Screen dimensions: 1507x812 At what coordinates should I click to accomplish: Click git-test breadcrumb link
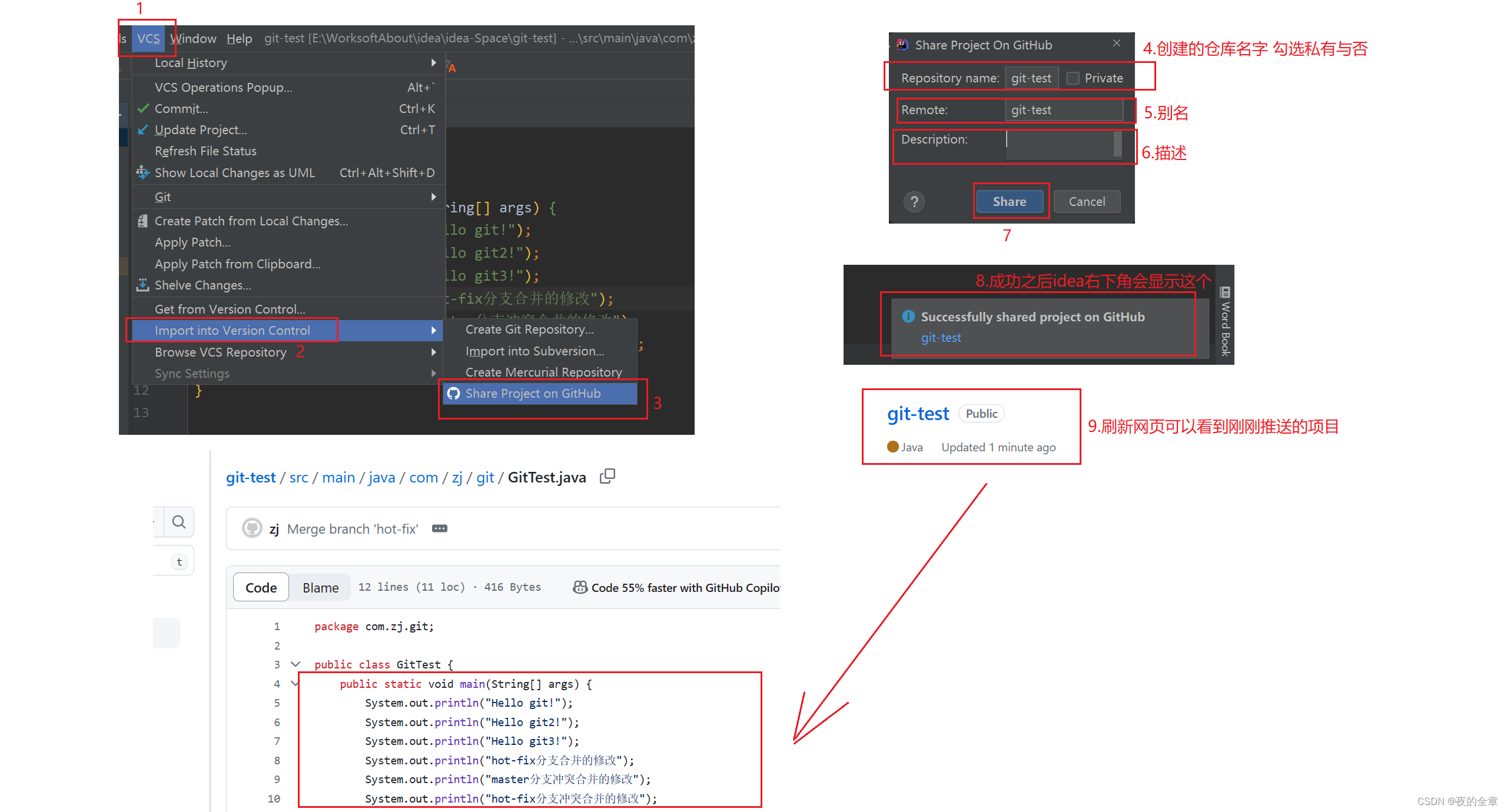tap(251, 477)
